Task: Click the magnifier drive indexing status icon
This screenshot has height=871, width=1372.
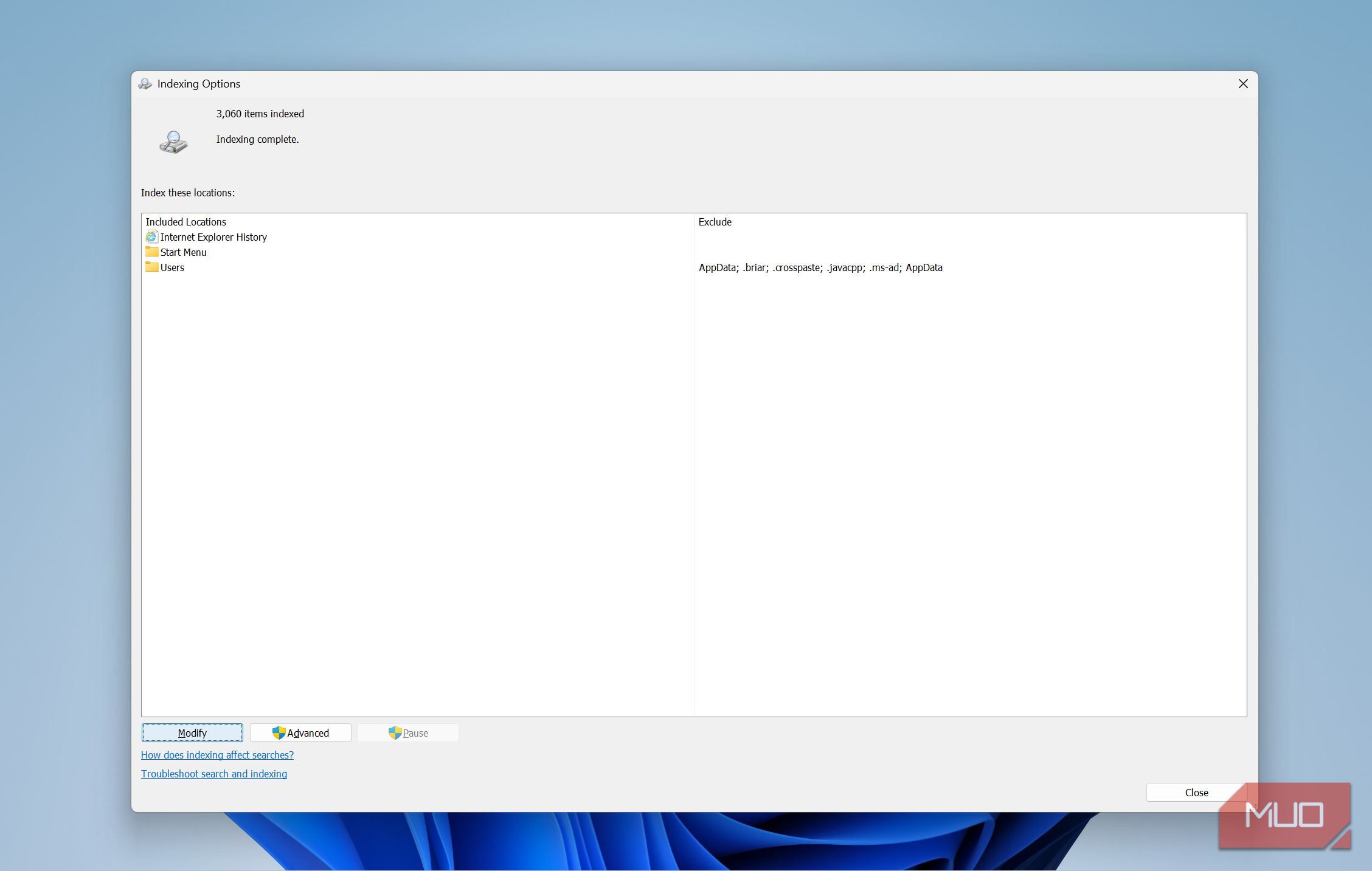Action: [173, 142]
